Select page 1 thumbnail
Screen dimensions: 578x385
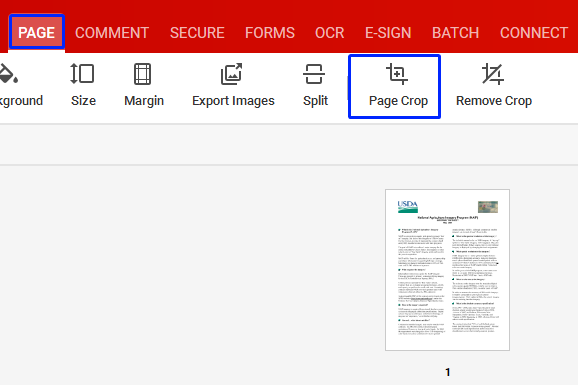pos(448,270)
